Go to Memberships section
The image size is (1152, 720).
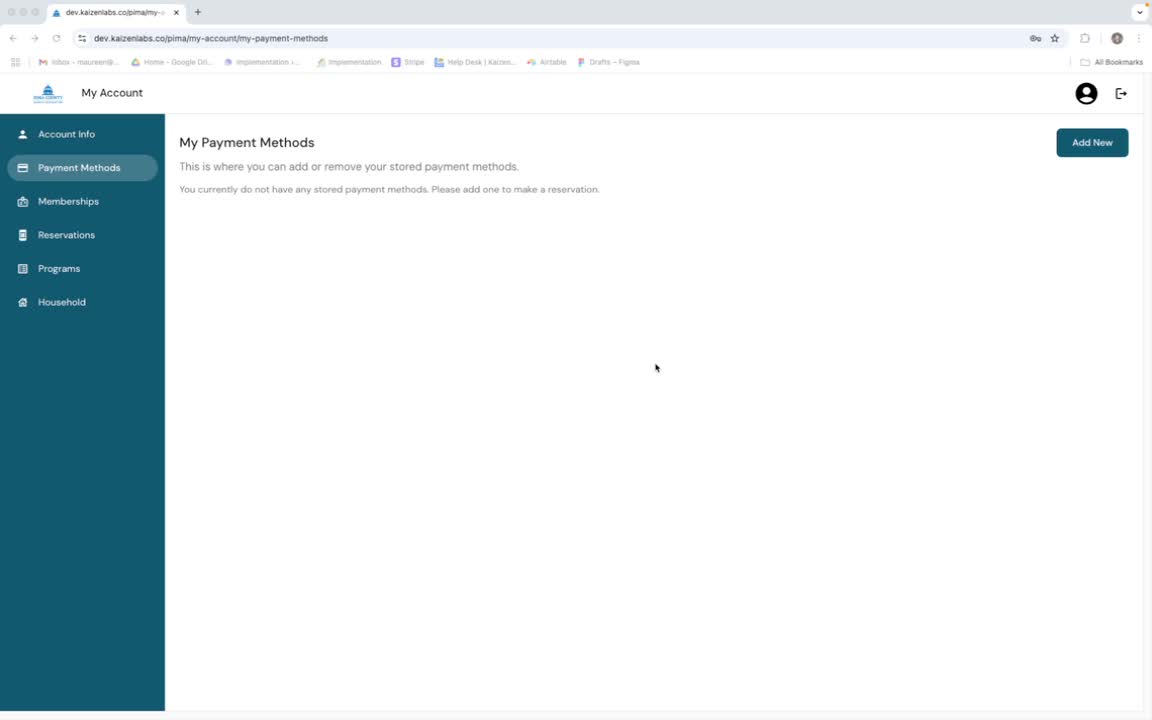82,201
